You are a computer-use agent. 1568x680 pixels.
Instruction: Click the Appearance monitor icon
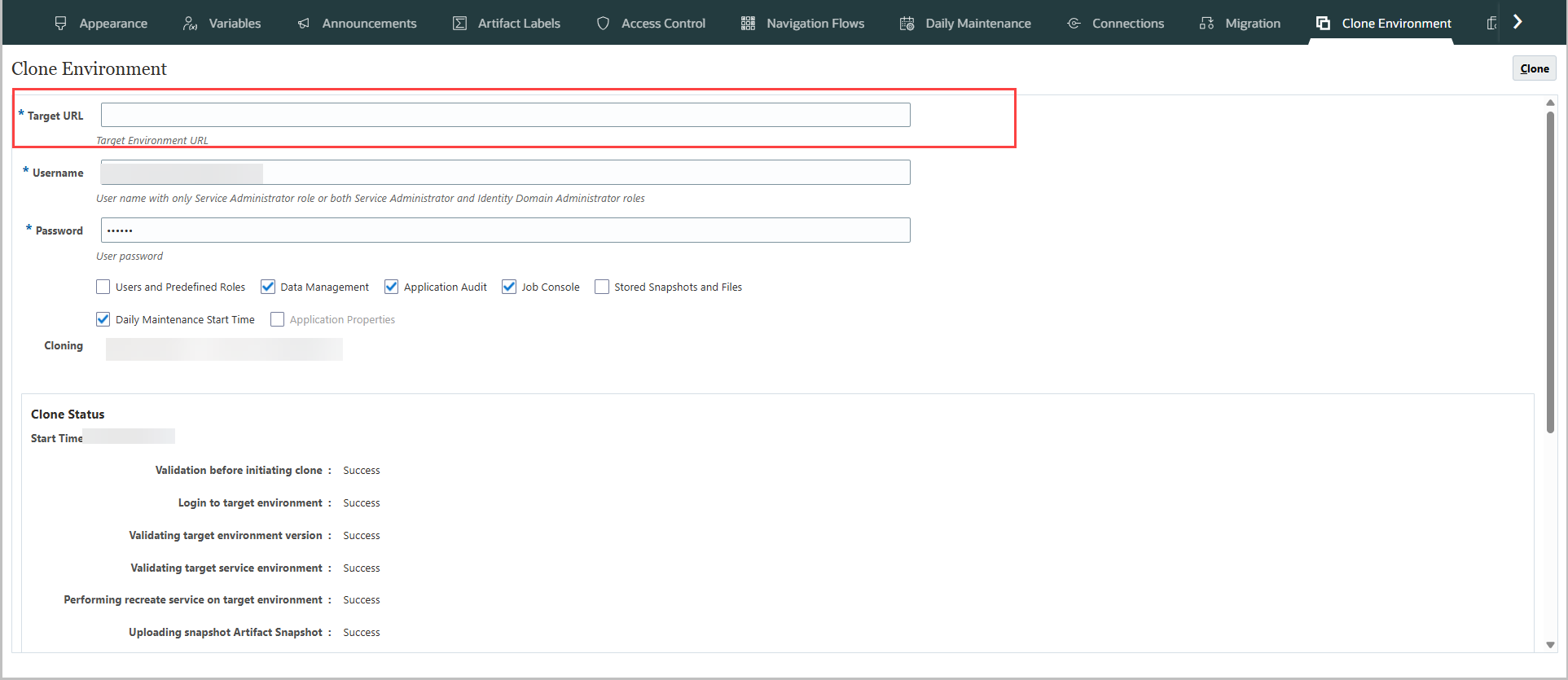point(60,24)
